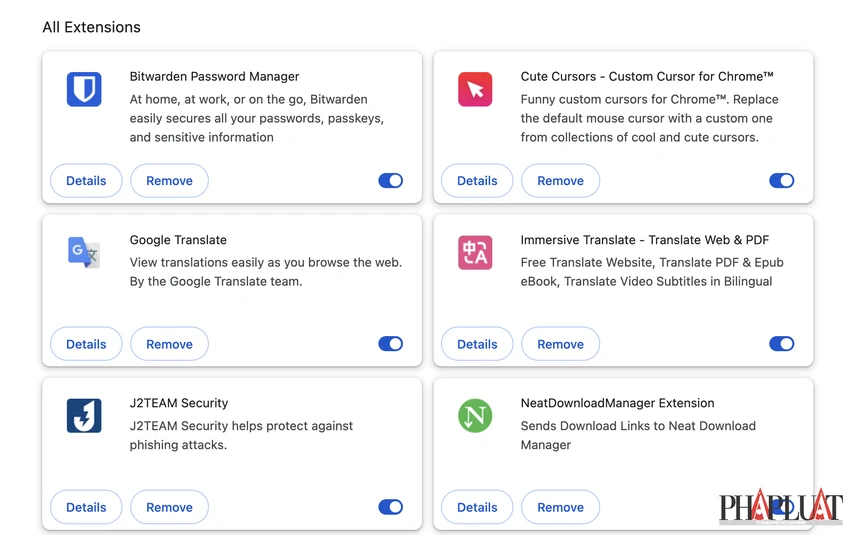This screenshot has height=535, width=850.
Task: Click the All Extensions heading
Action: pyautogui.click(x=92, y=27)
